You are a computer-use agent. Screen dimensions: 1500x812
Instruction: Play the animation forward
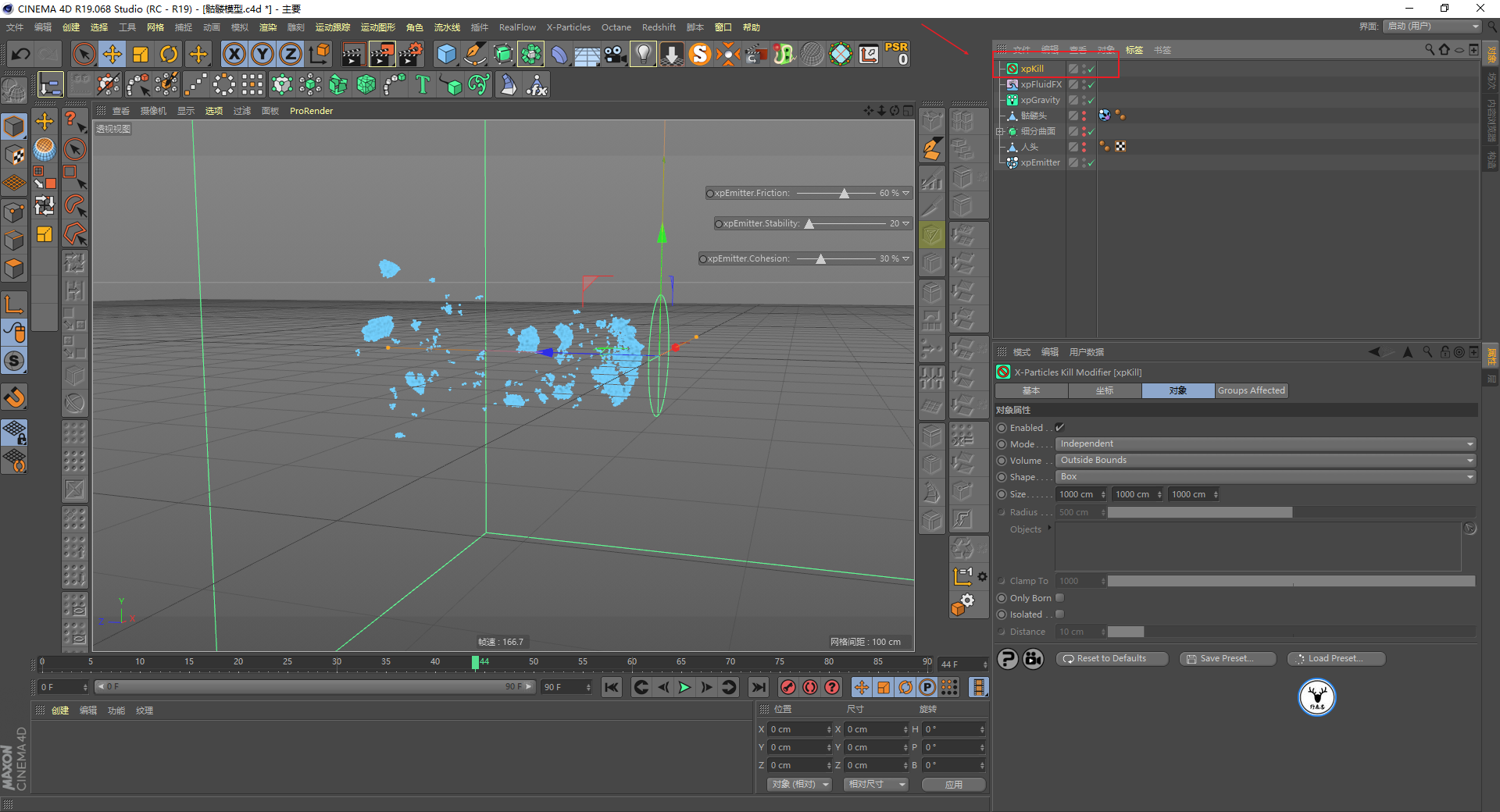tap(684, 687)
